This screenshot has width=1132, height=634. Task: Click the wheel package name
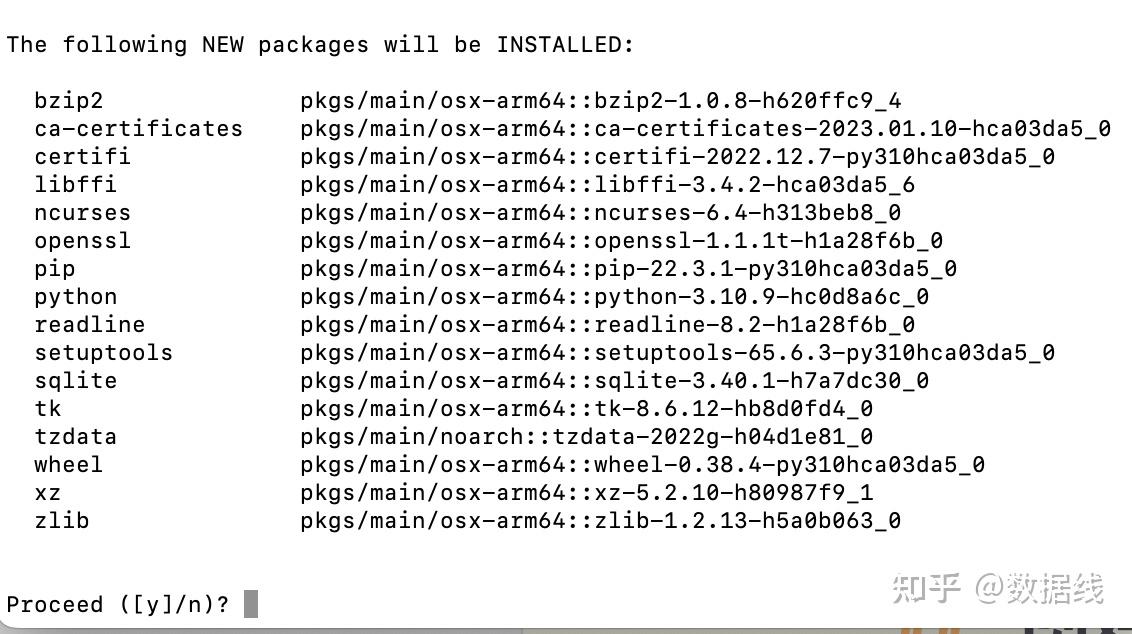68,465
